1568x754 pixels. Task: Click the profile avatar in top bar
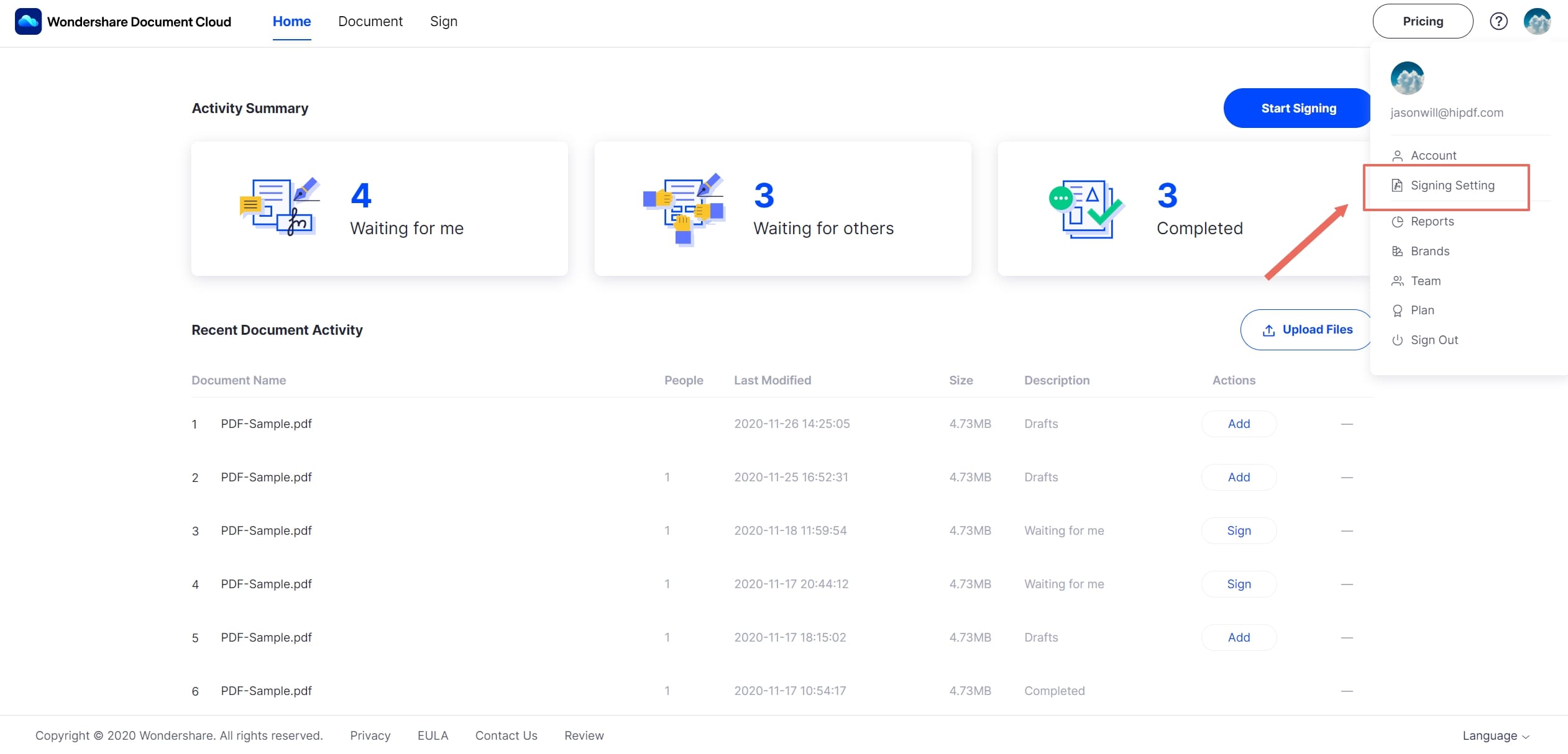[1537, 22]
